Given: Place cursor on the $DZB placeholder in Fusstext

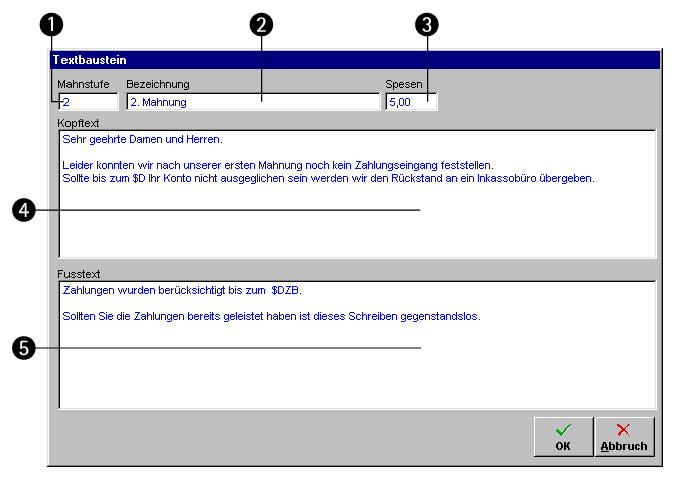Looking at the screenshot, I should pyautogui.click(x=285, y=291).
